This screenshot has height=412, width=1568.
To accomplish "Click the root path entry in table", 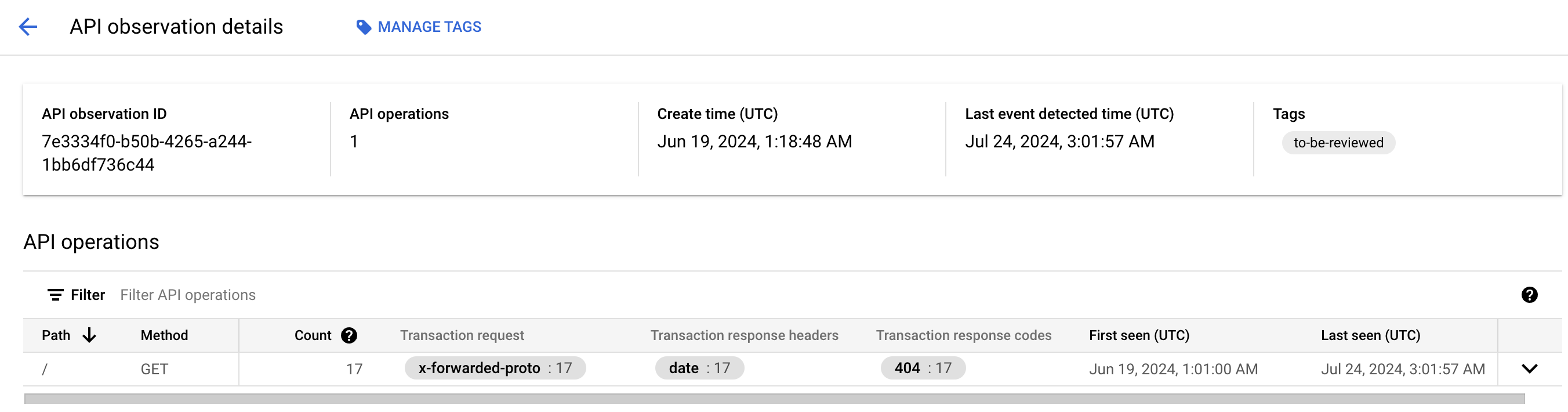I will pyautogui.click(x=45, y=368).
